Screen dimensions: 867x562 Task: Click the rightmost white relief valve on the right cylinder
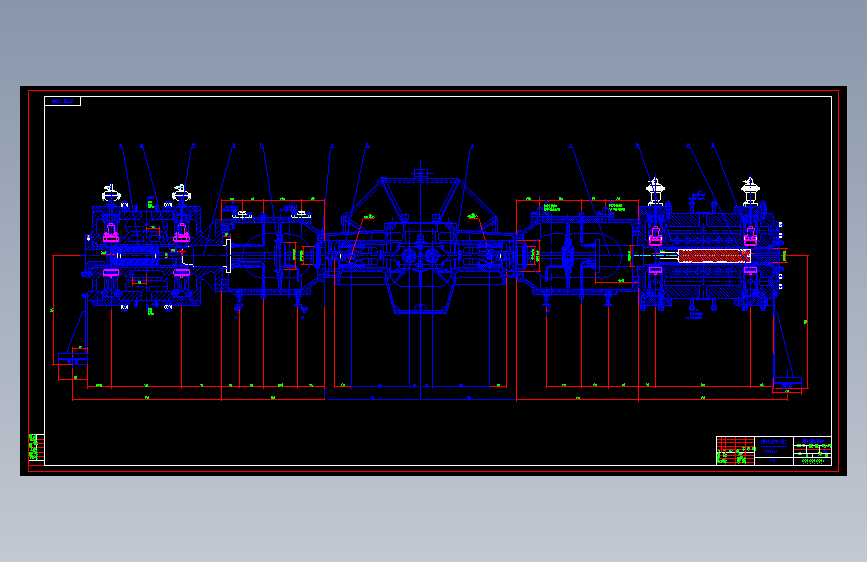750,190
